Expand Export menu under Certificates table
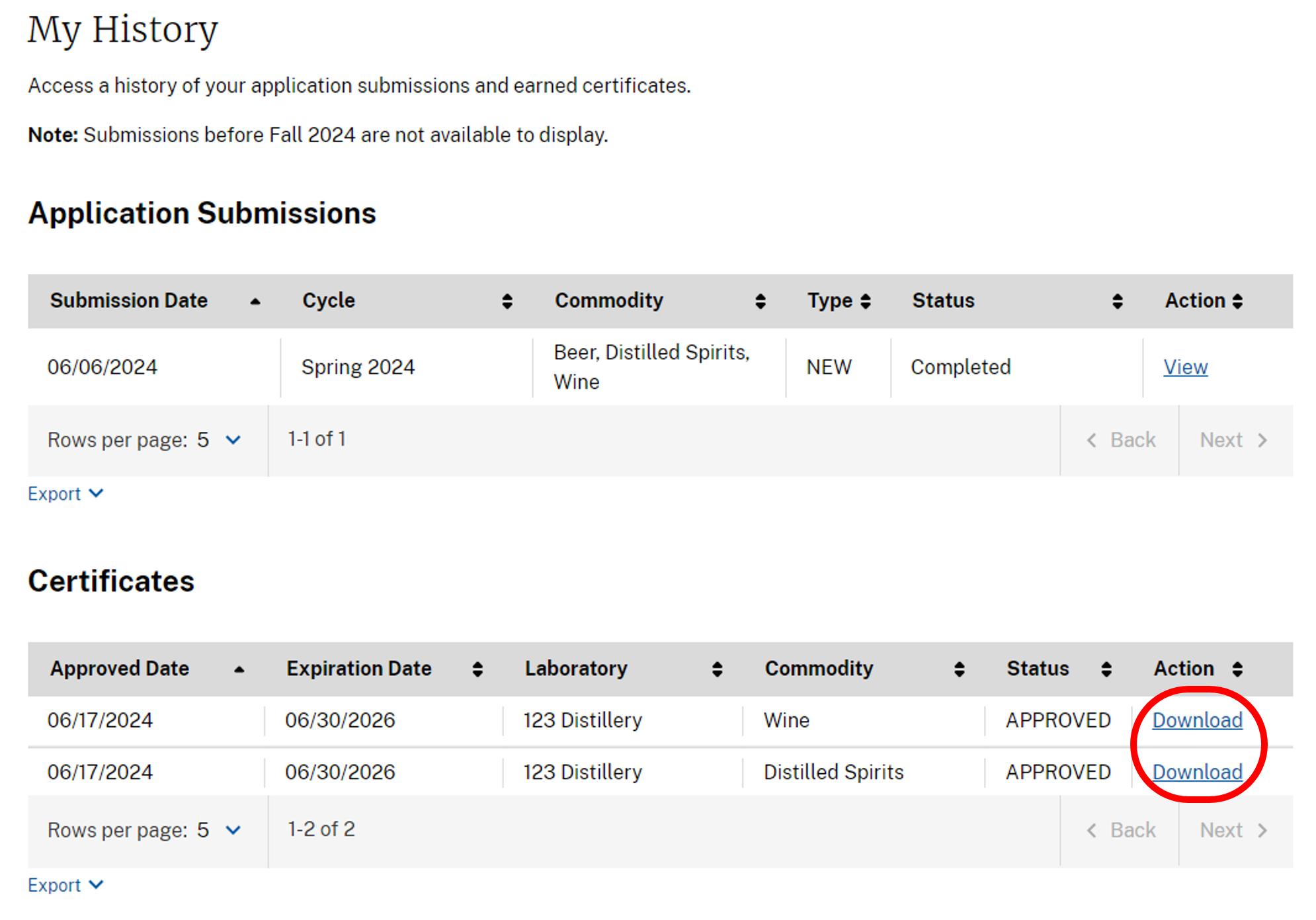 tap(65, 885)
